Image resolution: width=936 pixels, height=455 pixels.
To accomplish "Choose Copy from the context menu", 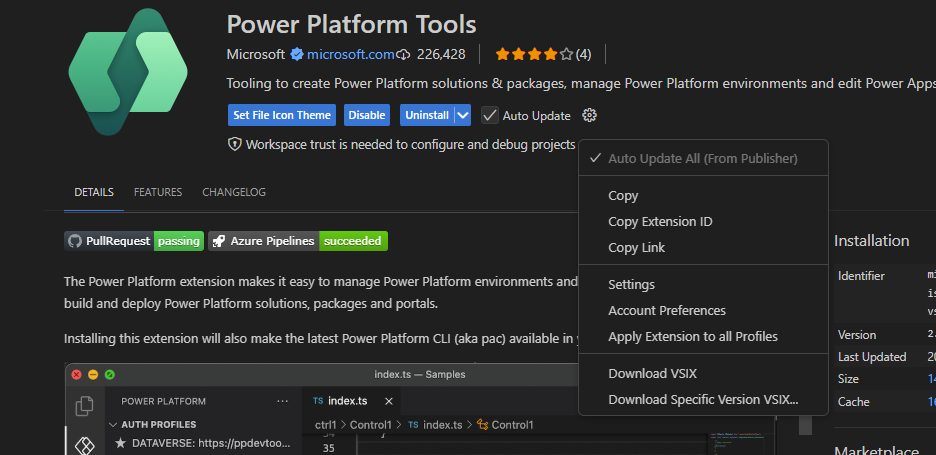I will point(703,195).
